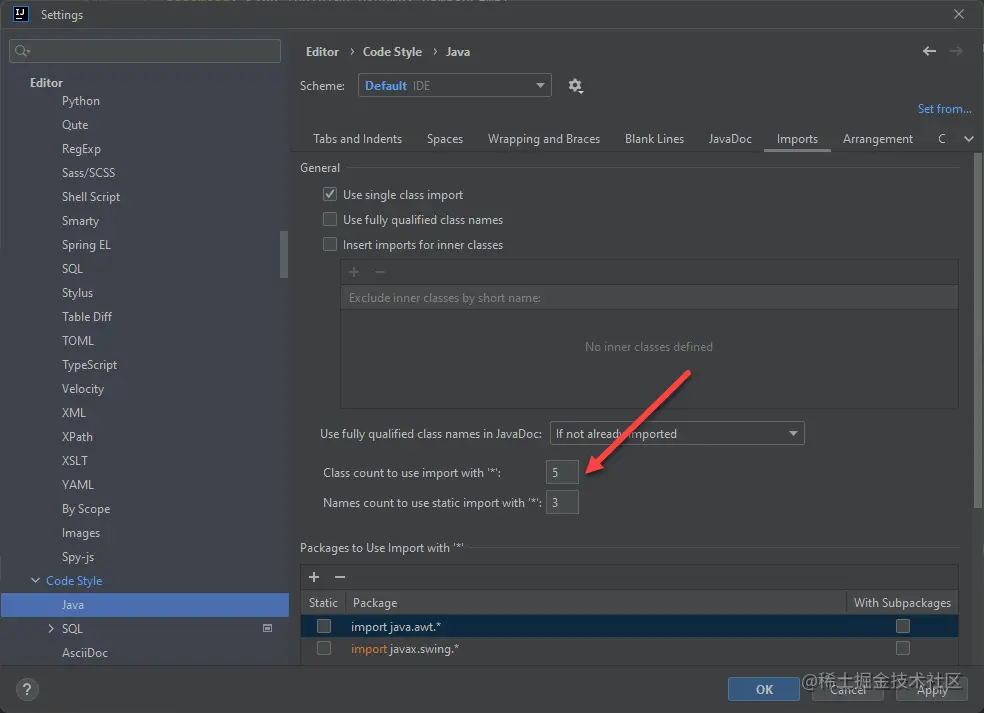This screenshot has height=713, width=984.
Task: Click Editor in the breadcrumb
Action: (x=322, y=51)
